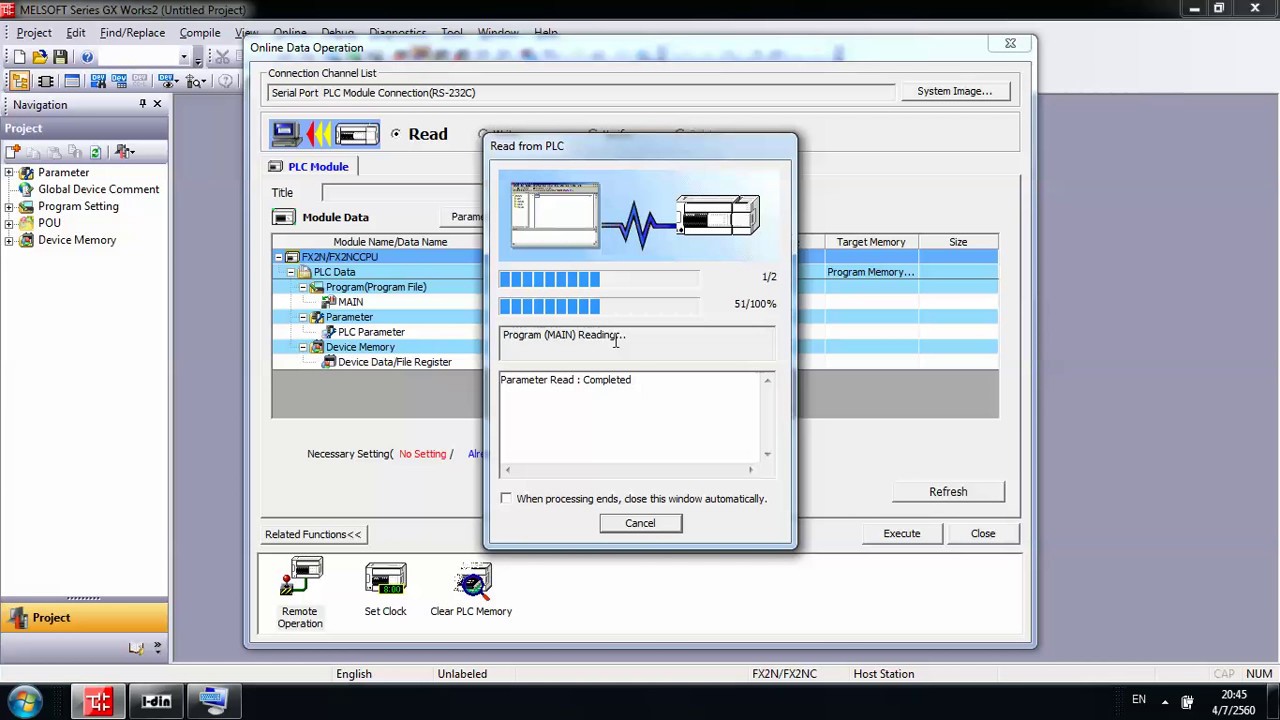The width and height of the screenshot is (1280, 720).
Task: Expand Device Memory in Navigation tree
Action: pyautogui.click(x=9, y=241)
